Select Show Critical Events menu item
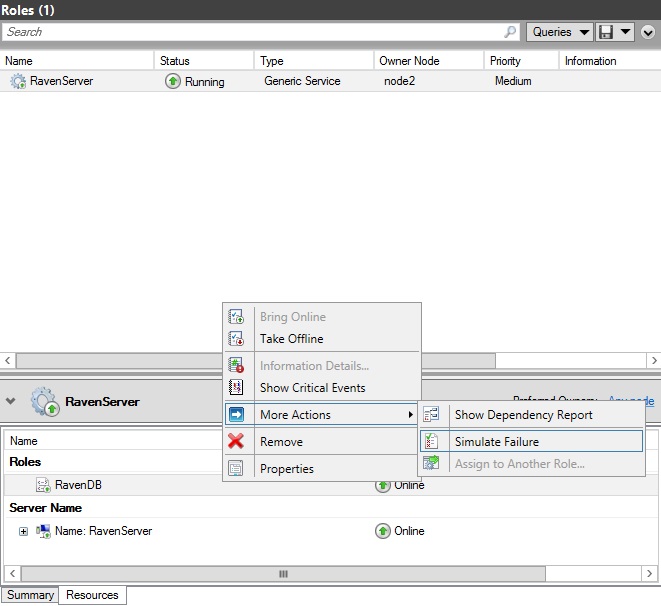Image resolution: width=661 pixels, height=606 pixels. pyautogui.click(x=322, y=387)
